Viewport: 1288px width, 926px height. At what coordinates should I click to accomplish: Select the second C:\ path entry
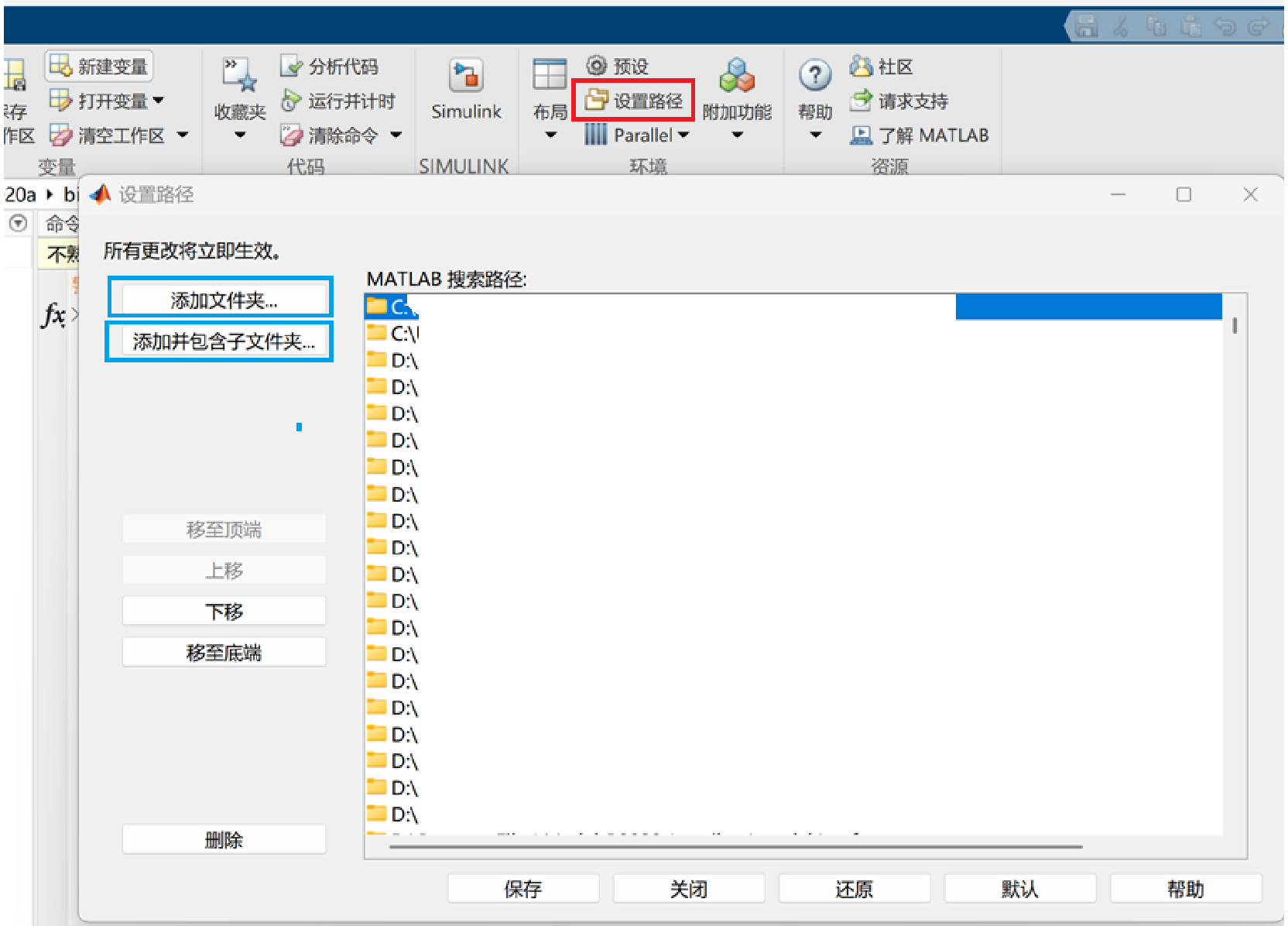[793, 334]
